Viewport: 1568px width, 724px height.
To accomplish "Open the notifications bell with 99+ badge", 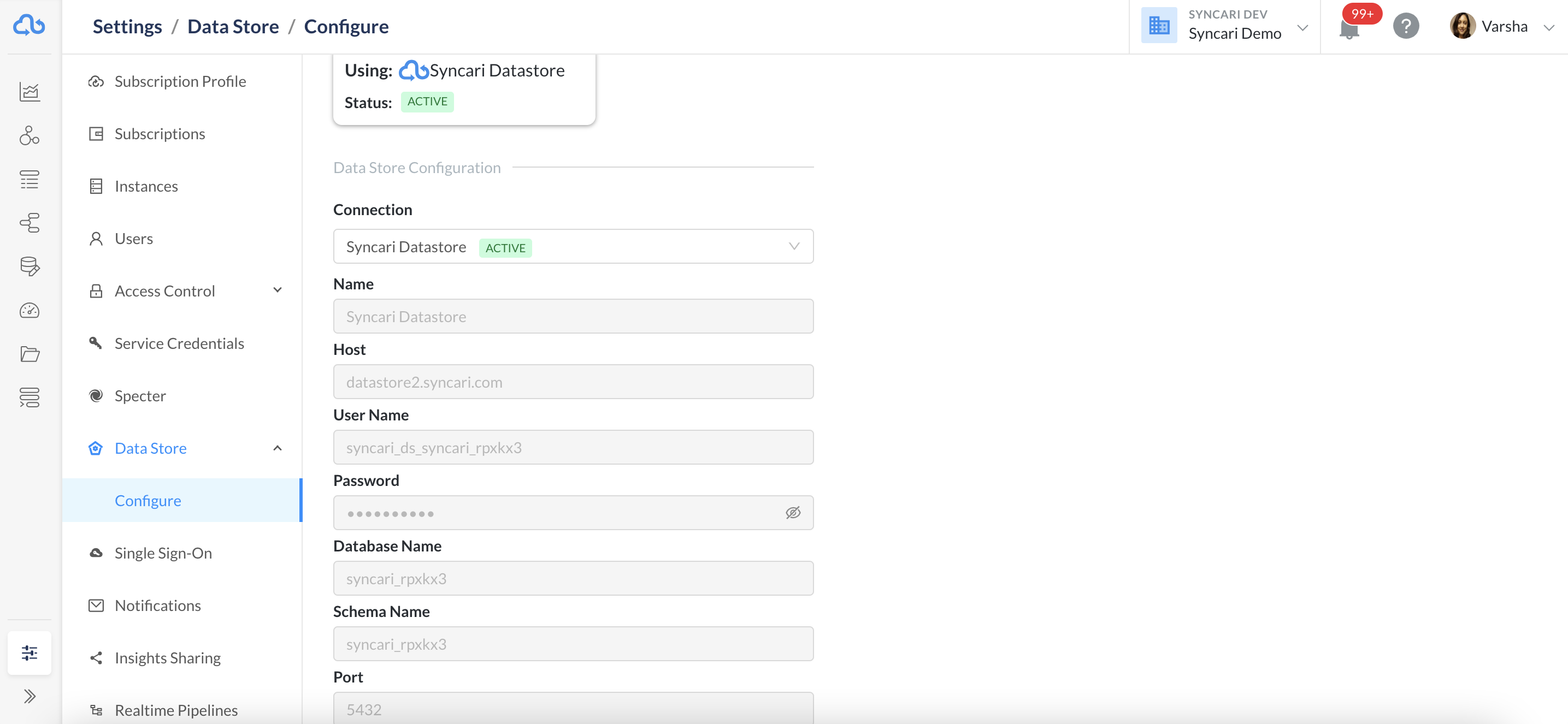I will click(1349, 27).
